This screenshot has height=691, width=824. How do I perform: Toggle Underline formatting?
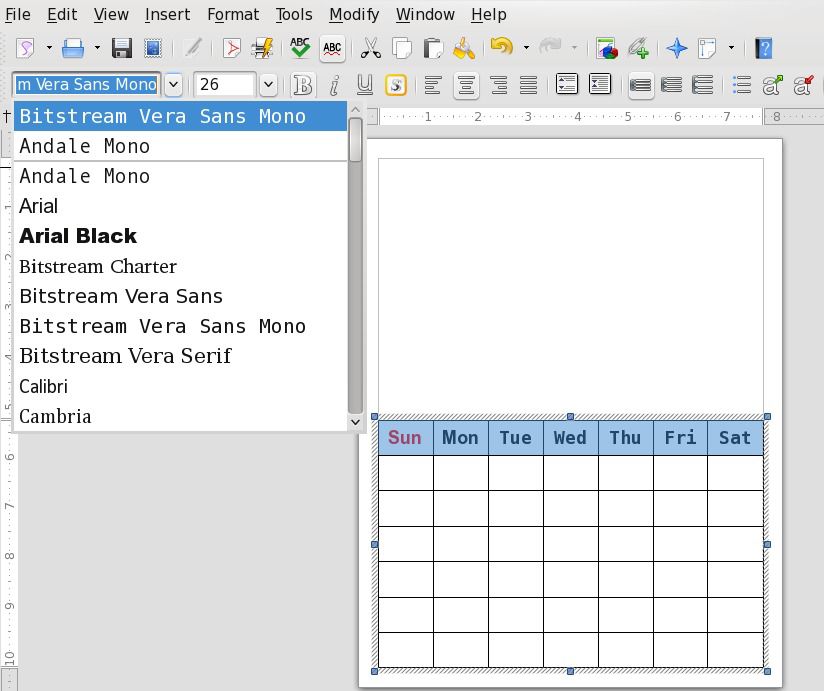point(365,85)
